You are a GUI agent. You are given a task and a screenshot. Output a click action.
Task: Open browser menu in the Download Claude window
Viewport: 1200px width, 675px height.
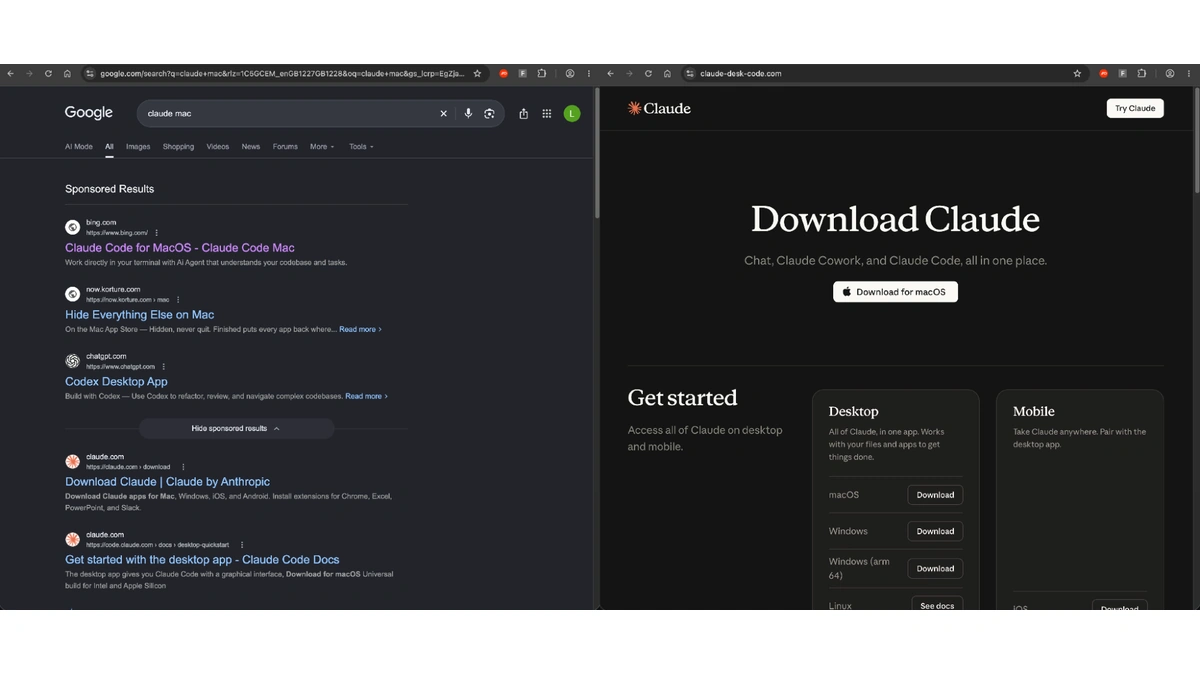point(1189,74)
